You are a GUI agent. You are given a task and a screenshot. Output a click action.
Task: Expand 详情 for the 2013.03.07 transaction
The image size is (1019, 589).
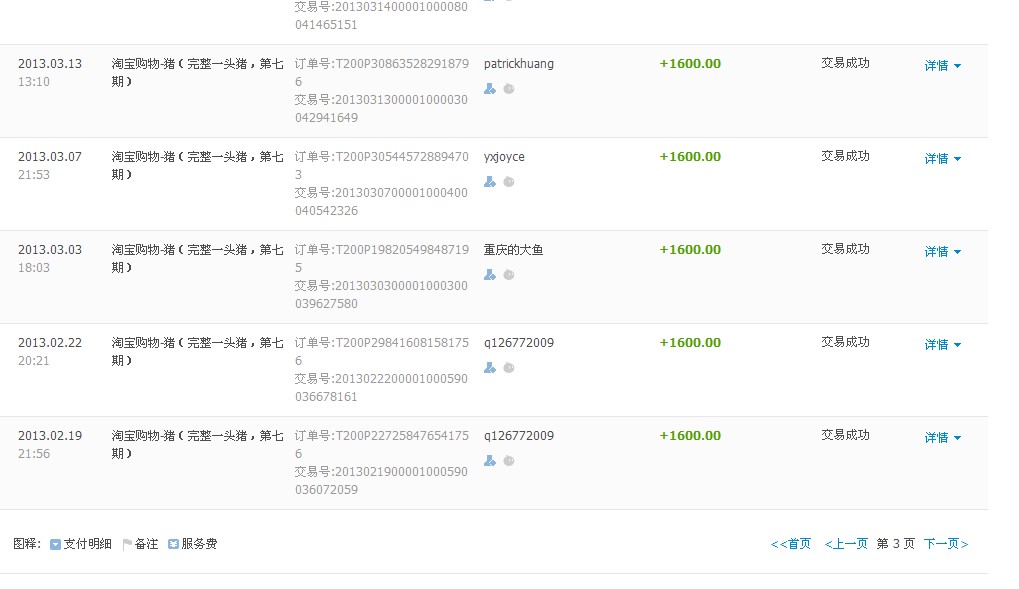point(942,159)
